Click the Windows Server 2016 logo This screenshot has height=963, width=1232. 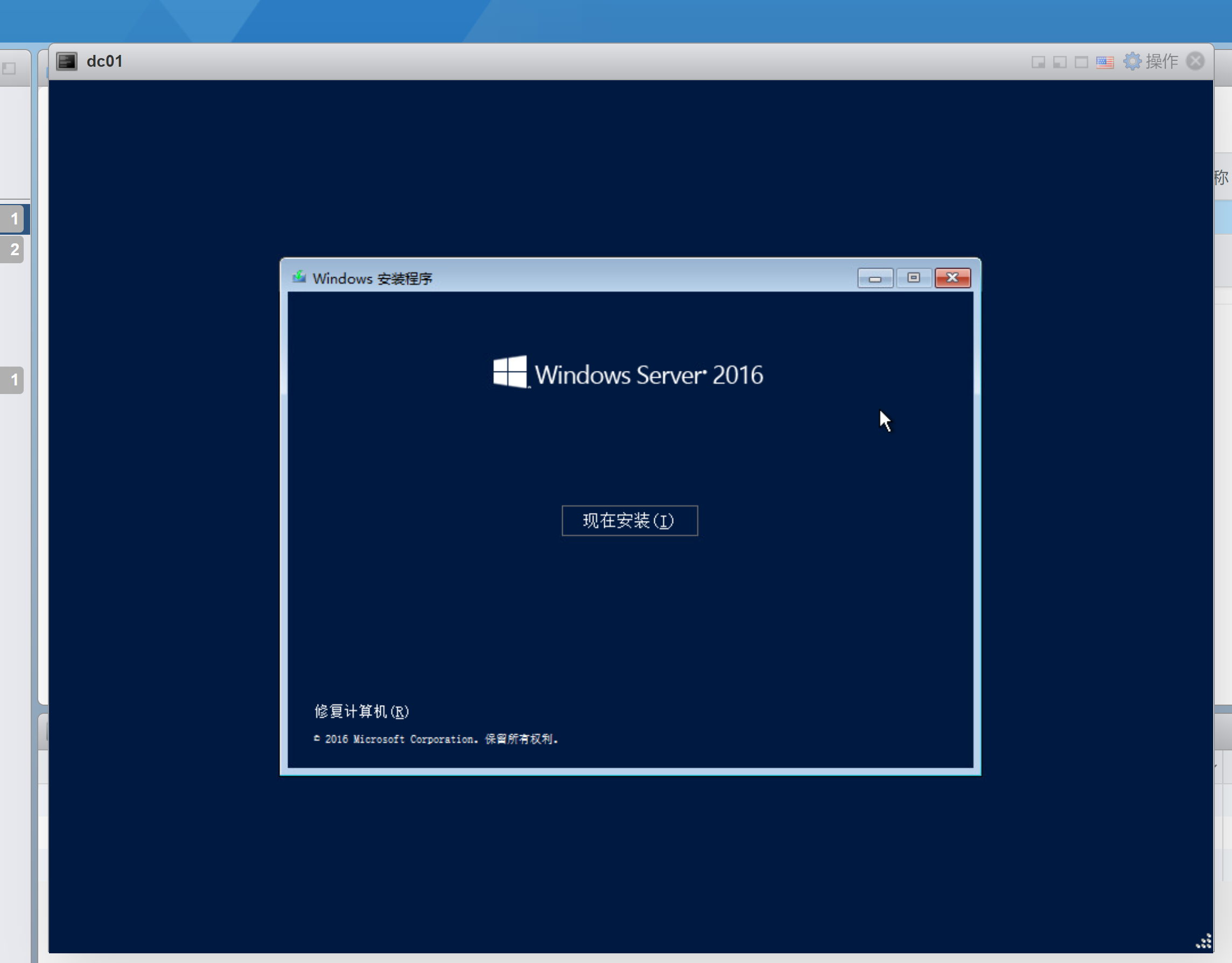pyautogui.click(x=628, y=374)
